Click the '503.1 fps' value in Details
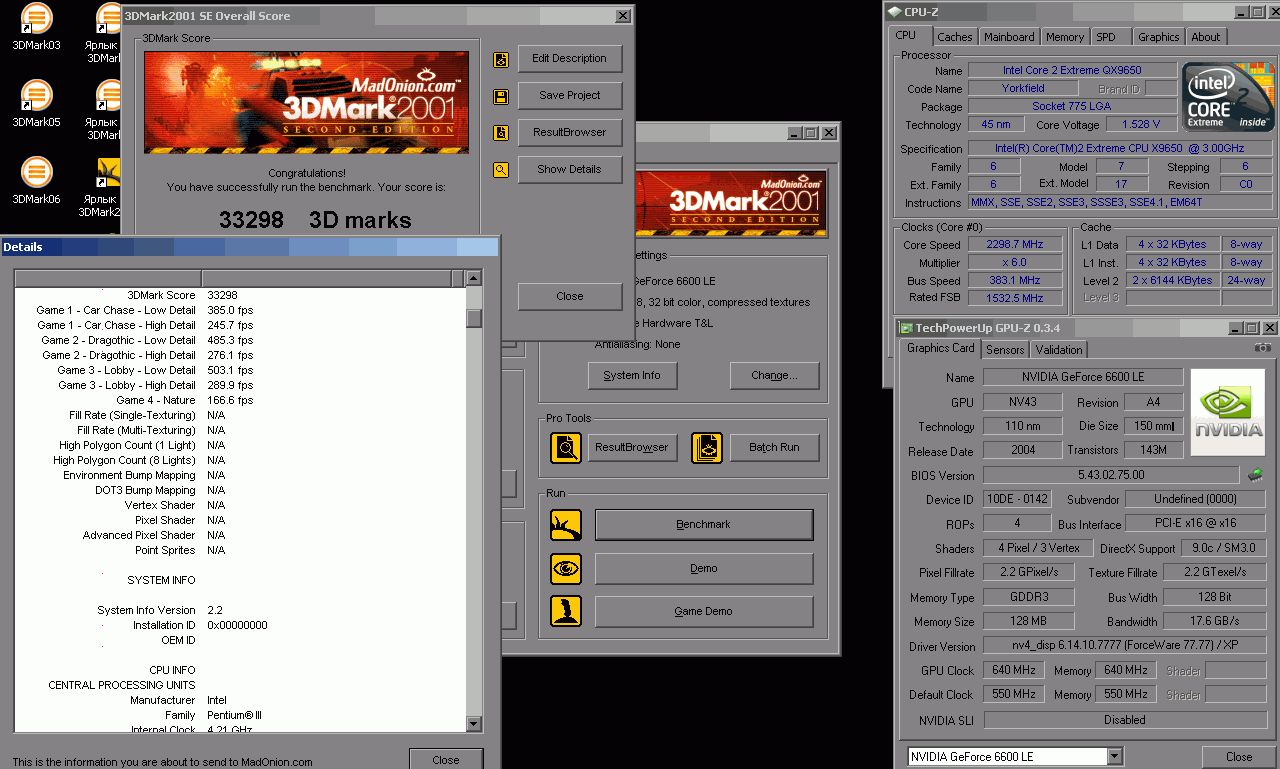The image size is (1280, 769). (230, 370)
